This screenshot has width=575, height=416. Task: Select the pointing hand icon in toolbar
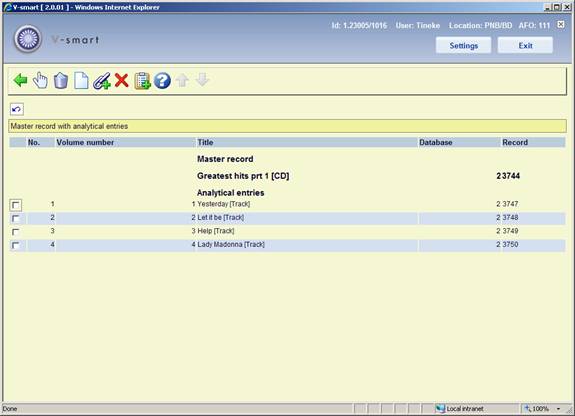click(x=40, y=80)
